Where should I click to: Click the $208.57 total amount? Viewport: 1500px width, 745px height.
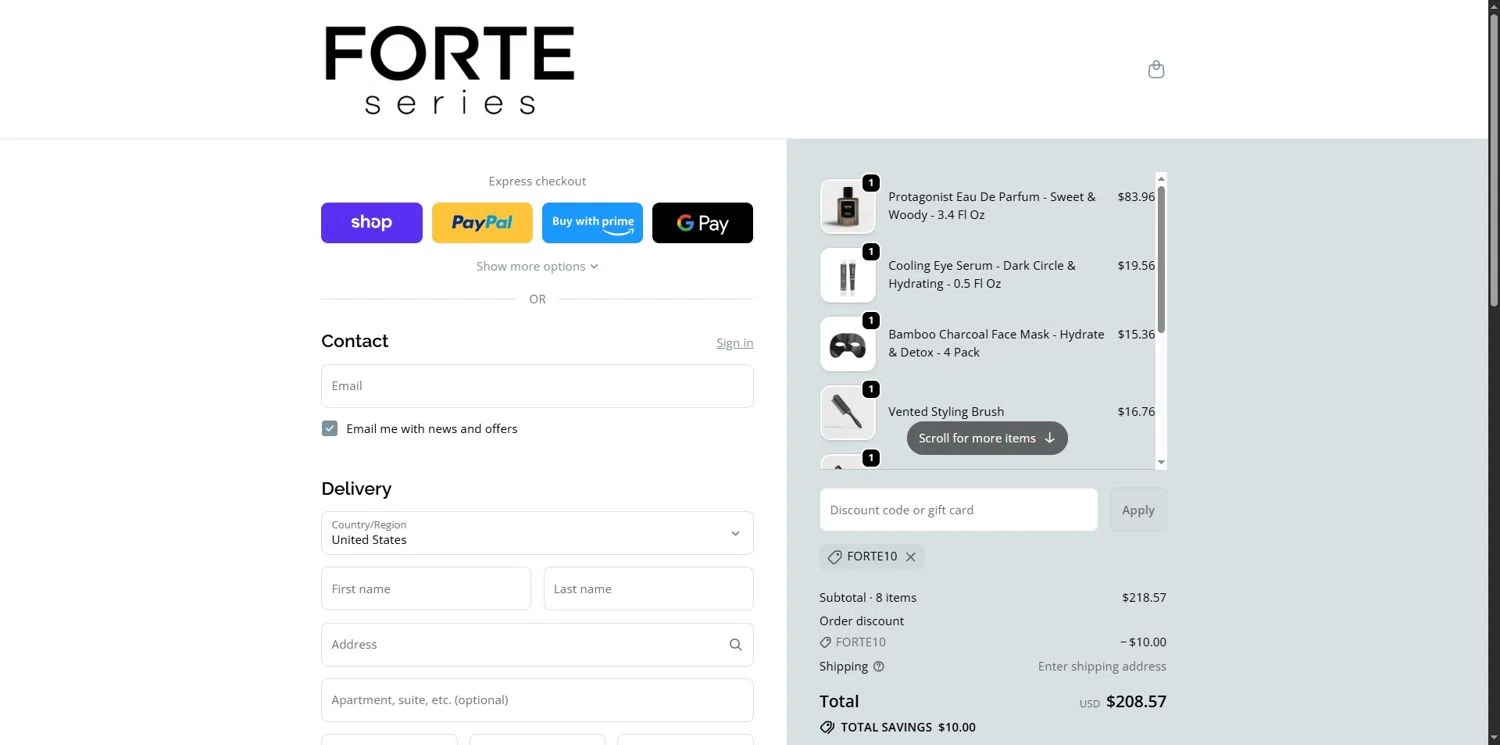pyautogui.click(x=1136, y=702)
